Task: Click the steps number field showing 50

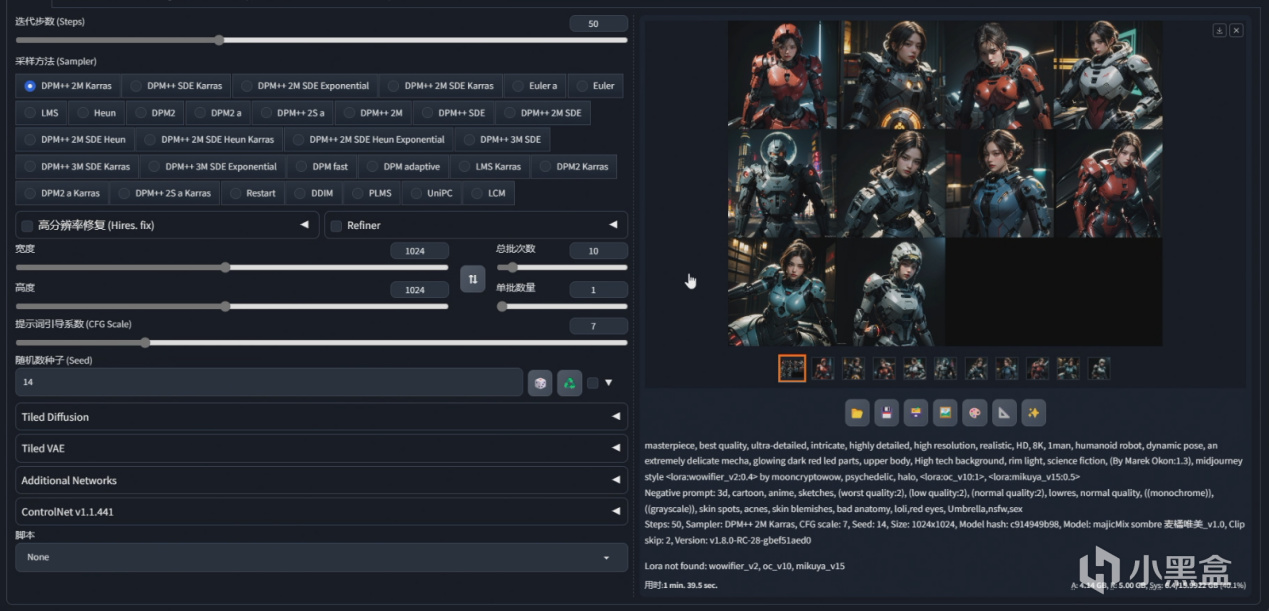Action: click(598, 23)
